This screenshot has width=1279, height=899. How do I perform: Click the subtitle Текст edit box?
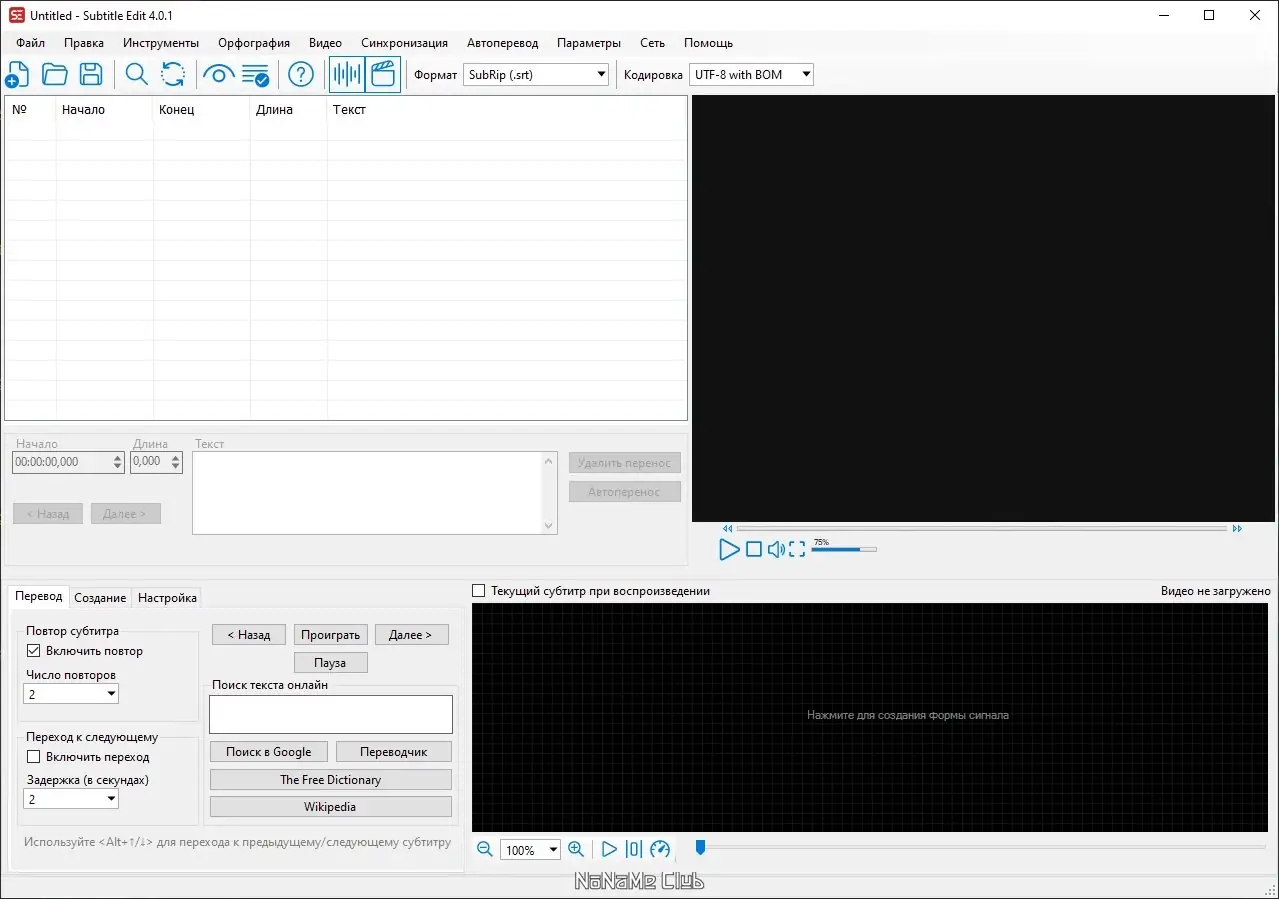tap(375, 493)
